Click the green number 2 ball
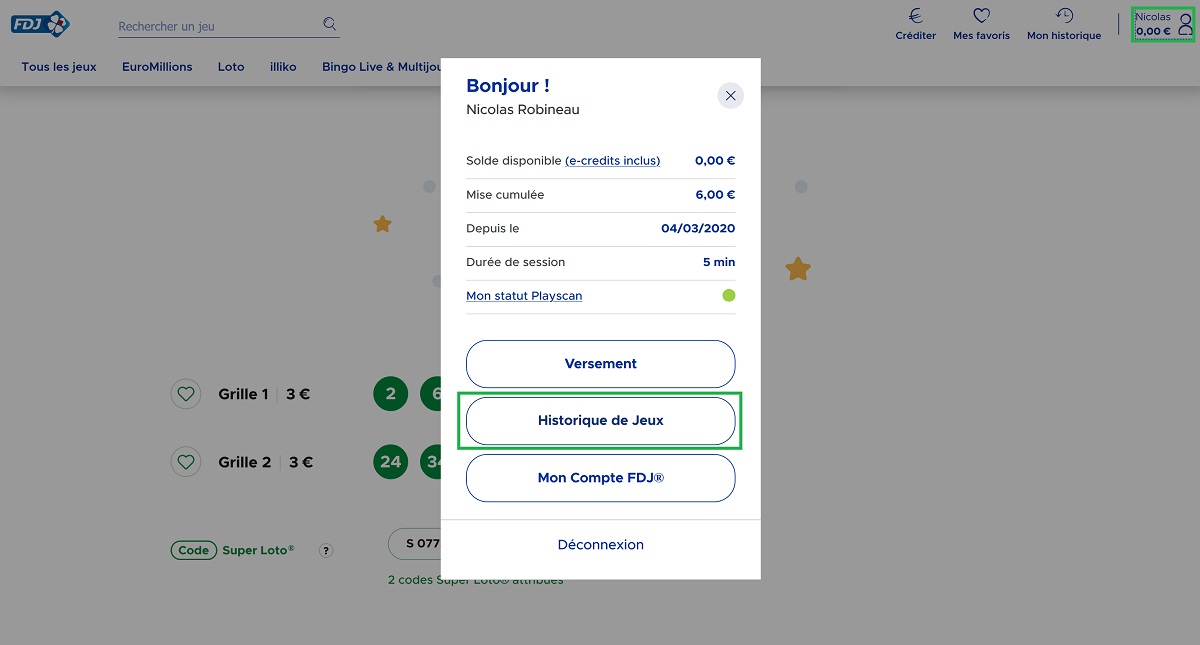The image size is (1200, 645). tap(391, 394)
